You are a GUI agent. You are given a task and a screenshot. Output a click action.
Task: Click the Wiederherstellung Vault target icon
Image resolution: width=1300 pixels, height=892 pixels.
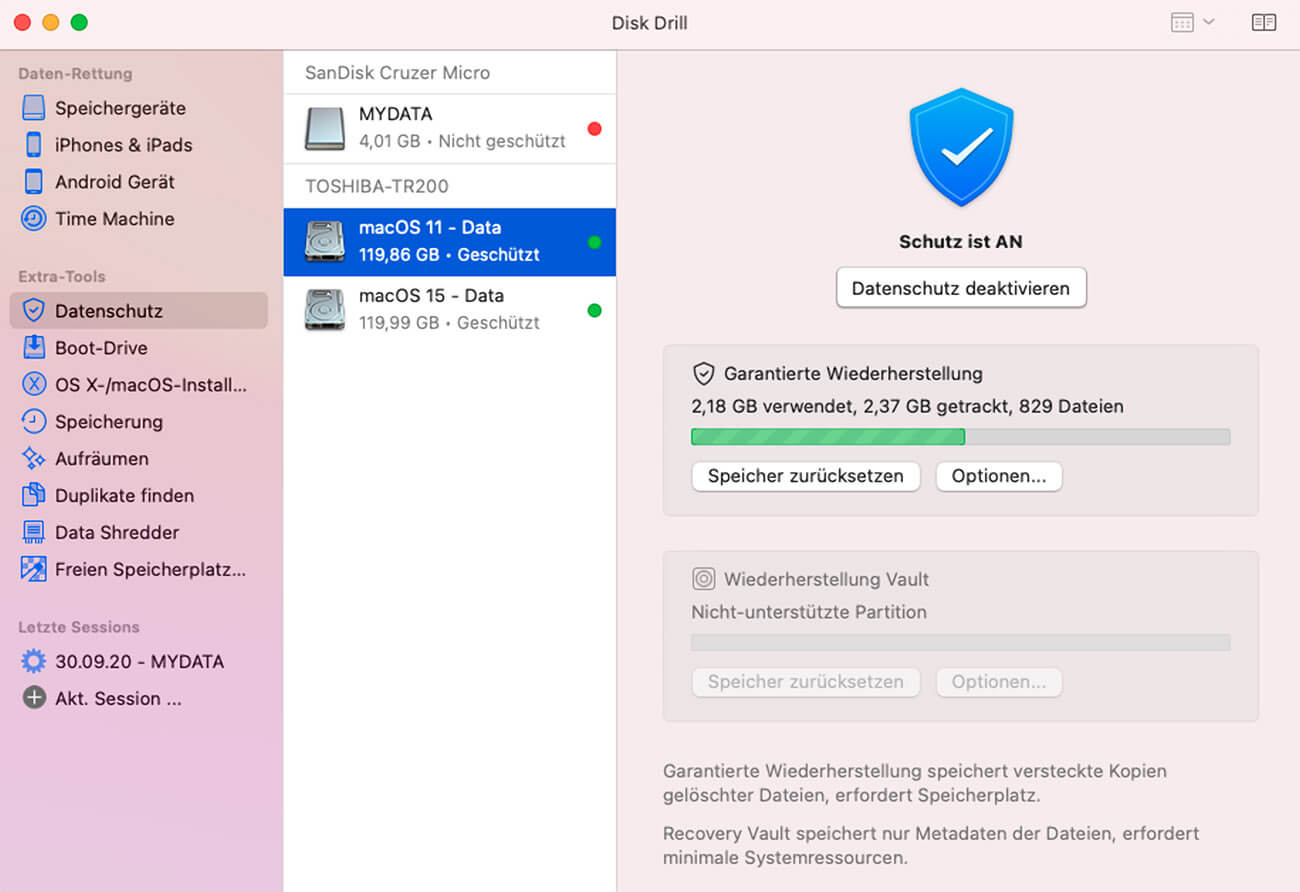(x=704, y=579)
